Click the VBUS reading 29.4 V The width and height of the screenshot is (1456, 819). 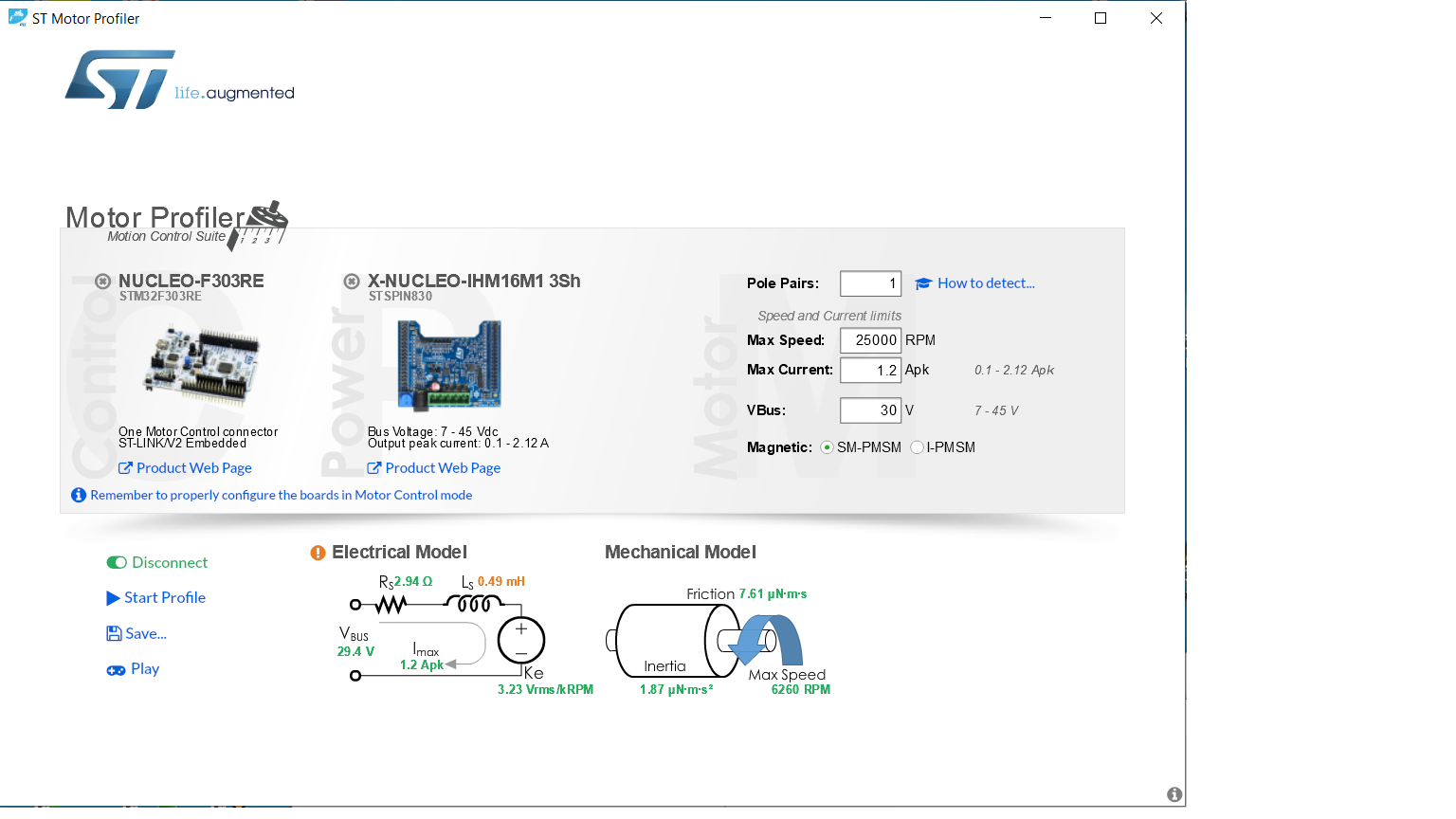tap(355, 651)
